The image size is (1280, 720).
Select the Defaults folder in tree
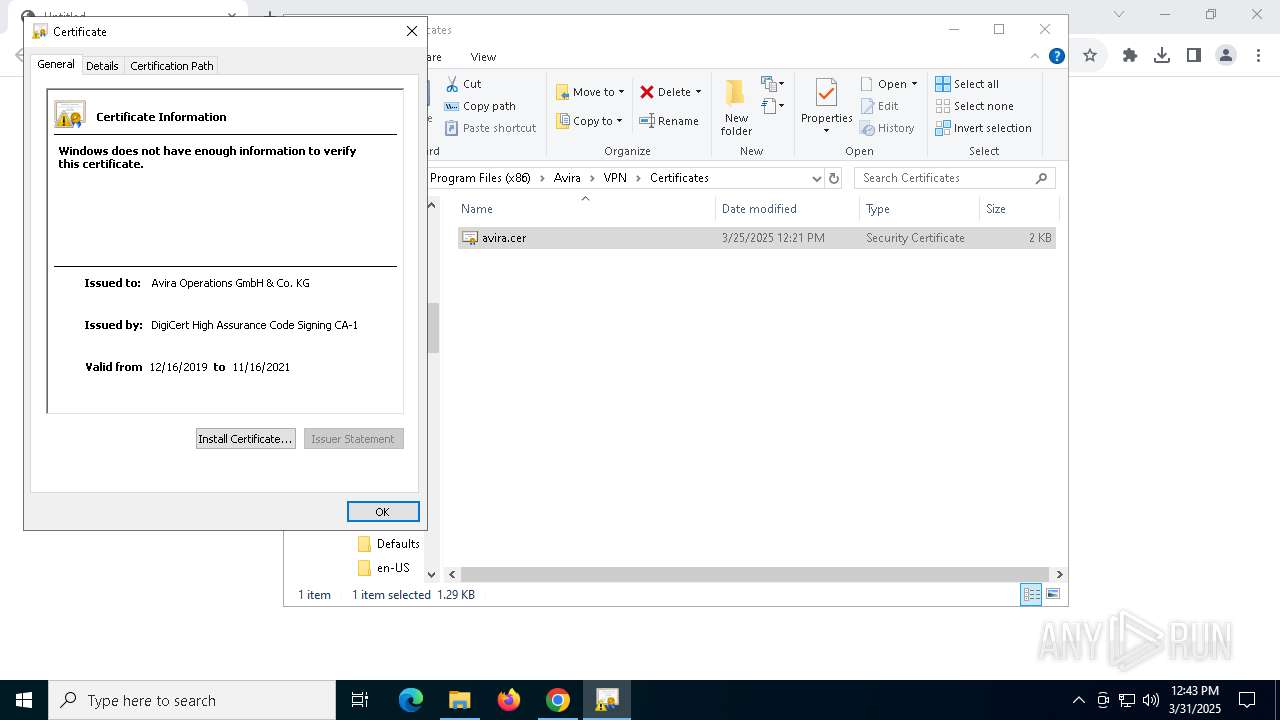[x=388, y=544]
